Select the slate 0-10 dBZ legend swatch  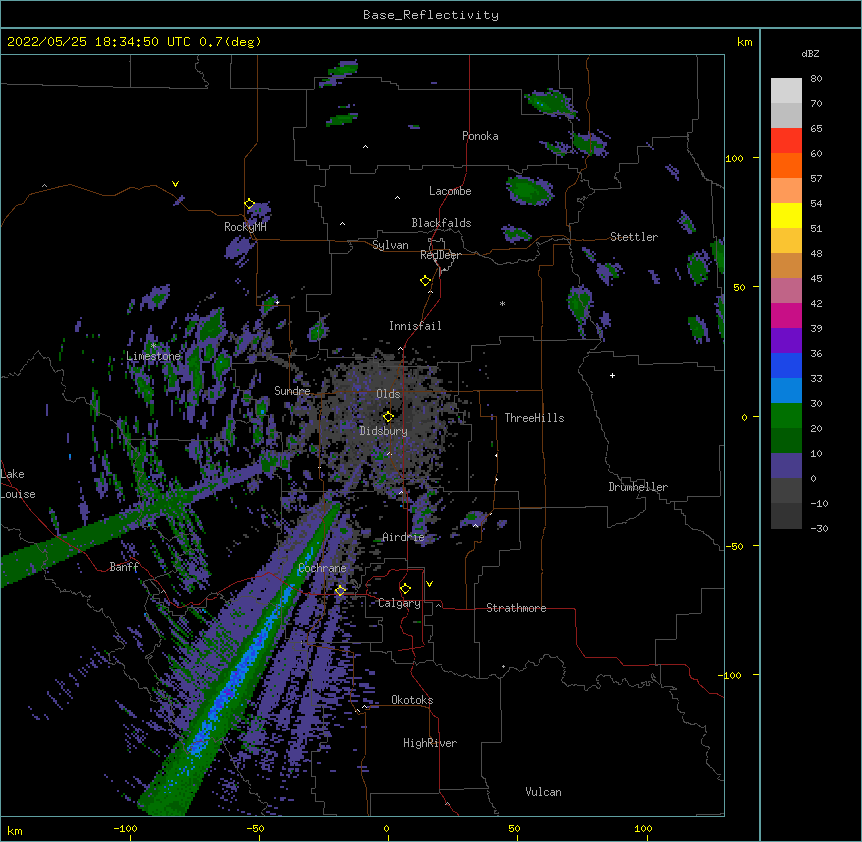[786, 466]
